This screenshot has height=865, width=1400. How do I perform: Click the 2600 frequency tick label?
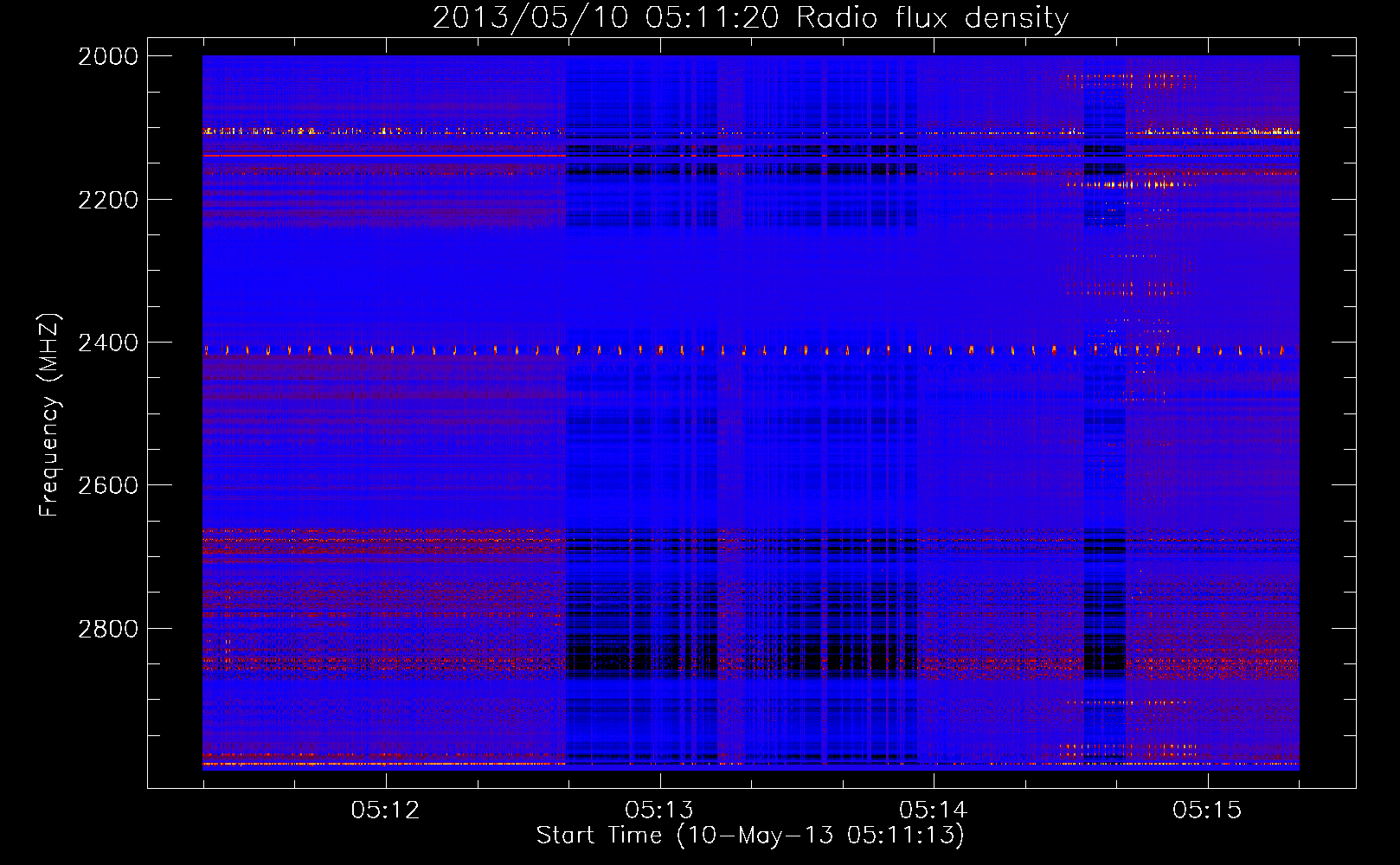pyautogui.click(x=108, y=485)
